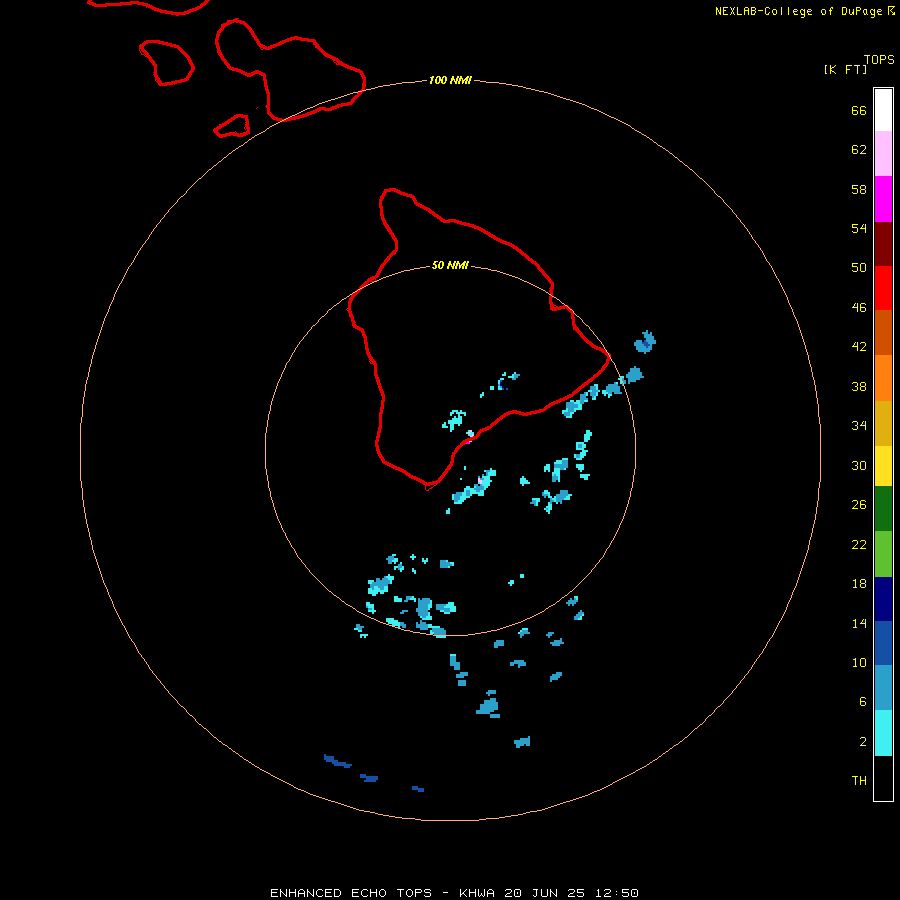The height and width of the screenshot is (900, 900).
Task: Click the '[K FT]' units label
Action: pyautogui.click(x=845, y=69)
